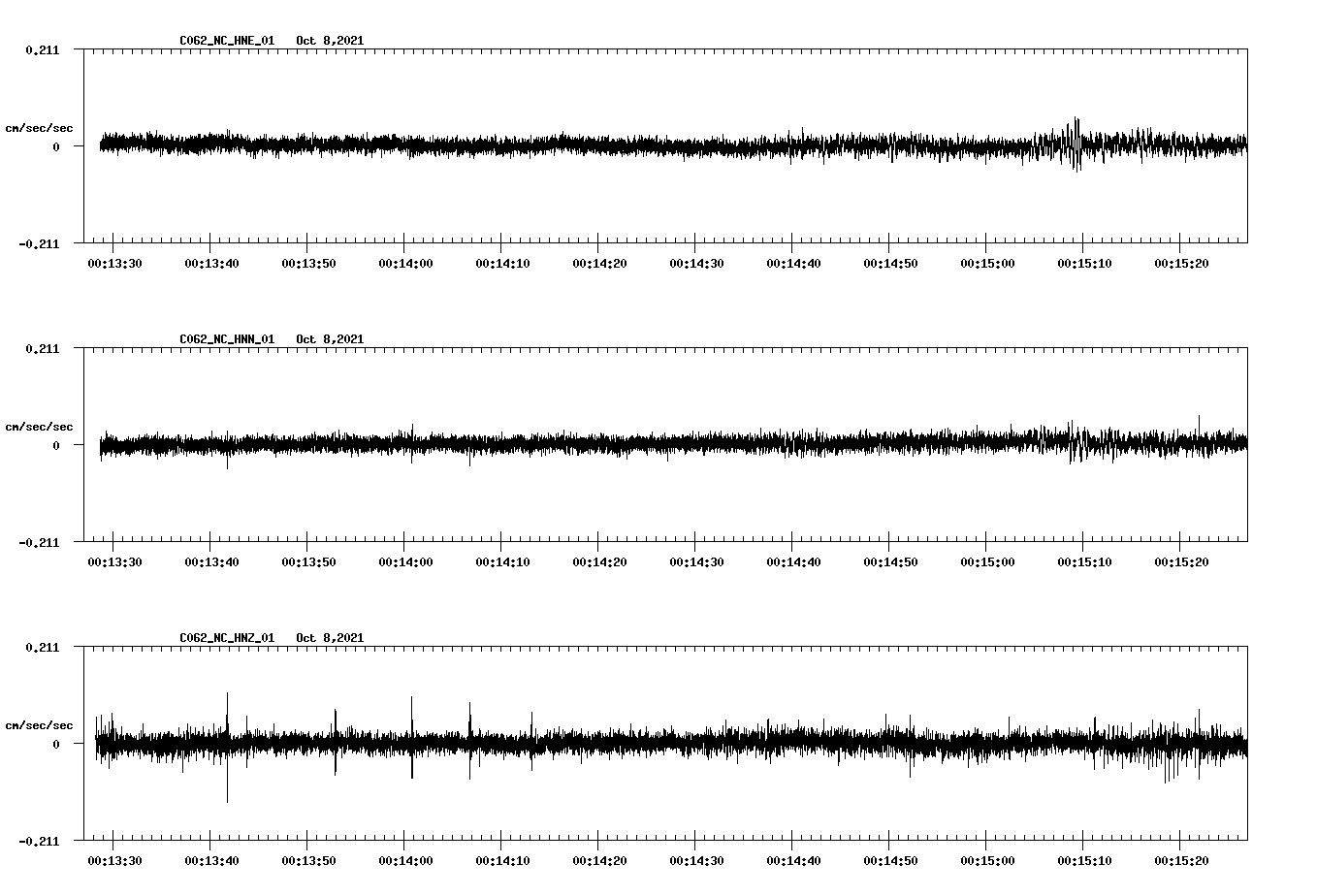Pick time label 00:15:00 under HNN plot
The width and height of the screenshot is (1317, 896).
pyautogui.click(x=987, y=562)
